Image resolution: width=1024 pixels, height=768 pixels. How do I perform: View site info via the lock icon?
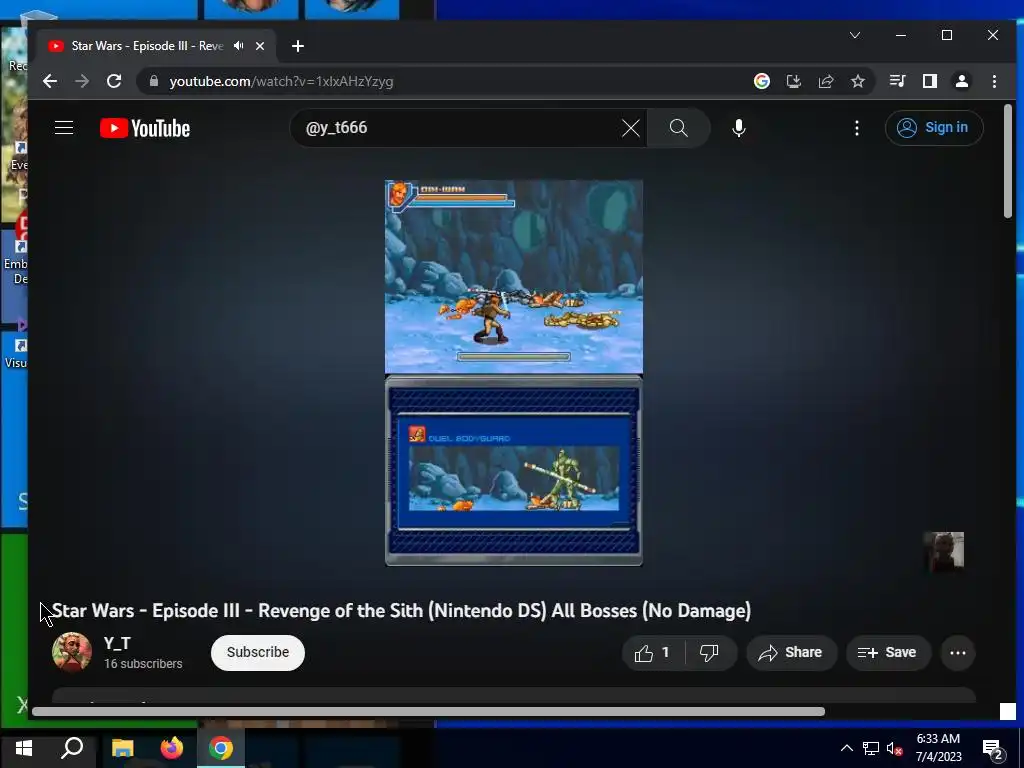click(x=154, y=81)
